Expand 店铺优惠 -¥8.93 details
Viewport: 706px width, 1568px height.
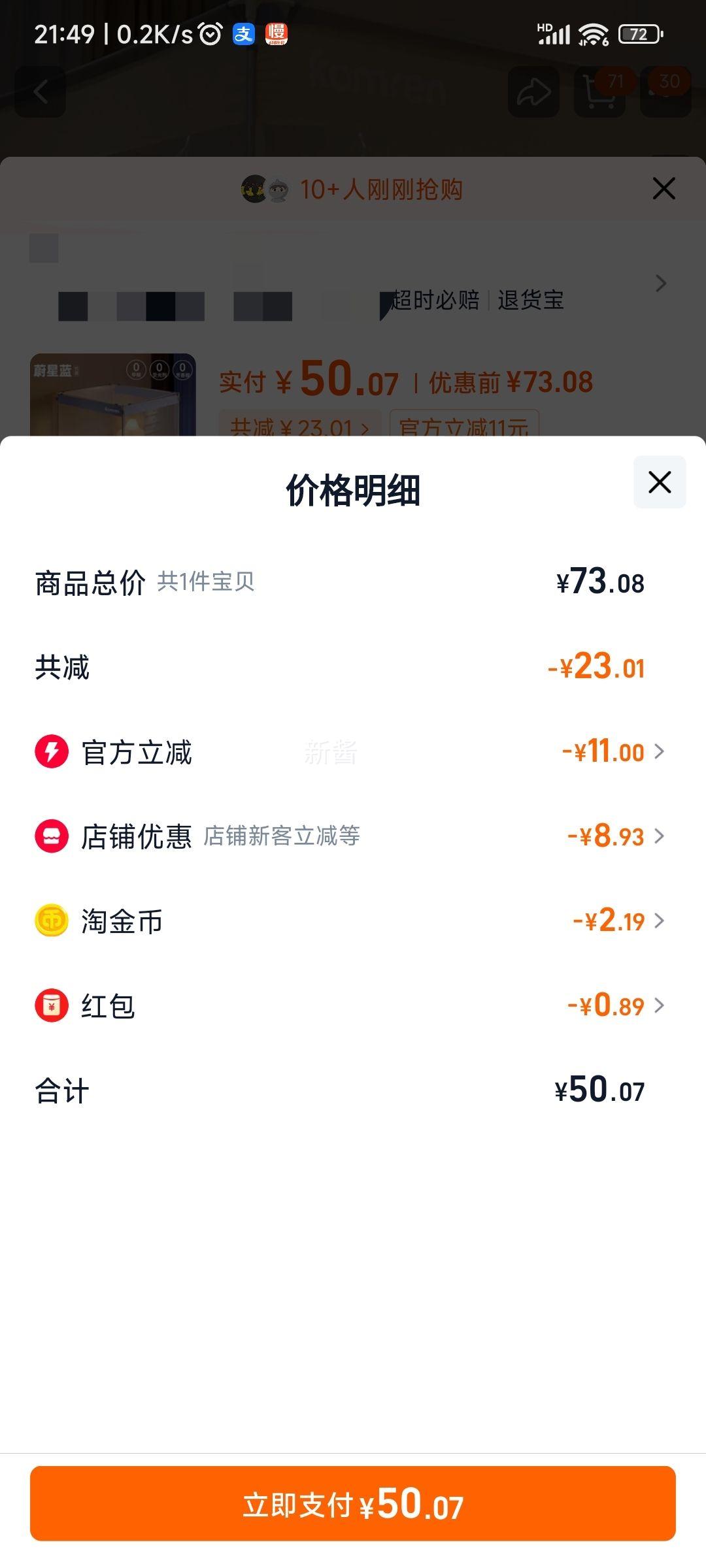tap(616, 836)
